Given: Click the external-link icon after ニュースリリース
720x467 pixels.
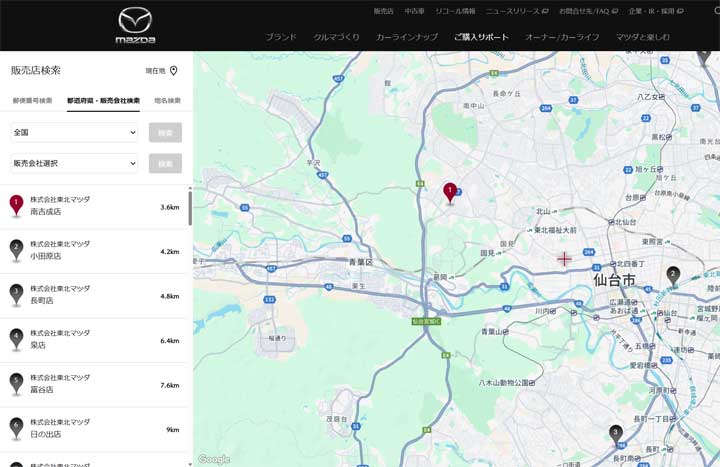Looking at the screenshot, I should [546, 11].
